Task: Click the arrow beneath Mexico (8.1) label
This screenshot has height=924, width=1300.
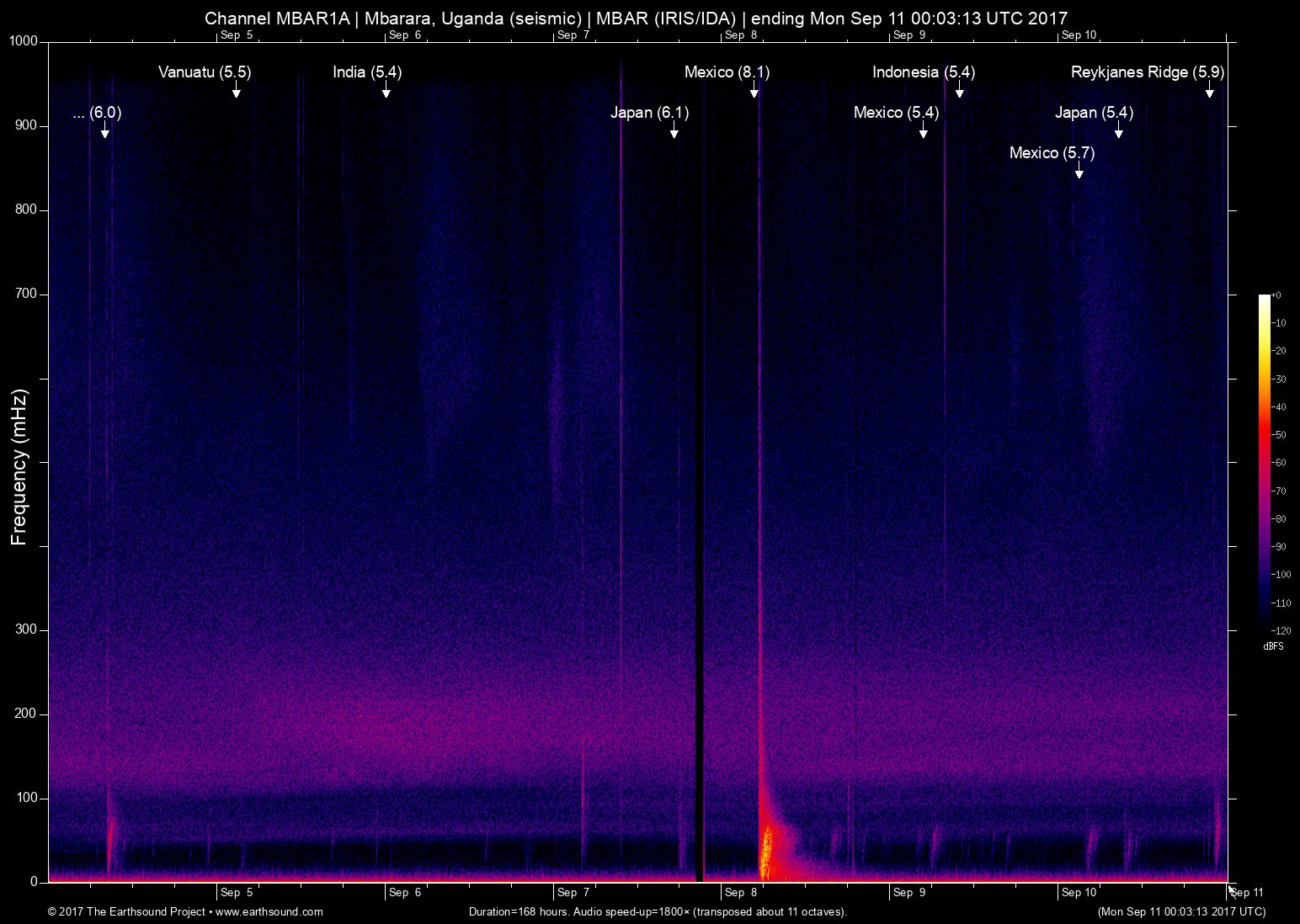Action: 754,91
